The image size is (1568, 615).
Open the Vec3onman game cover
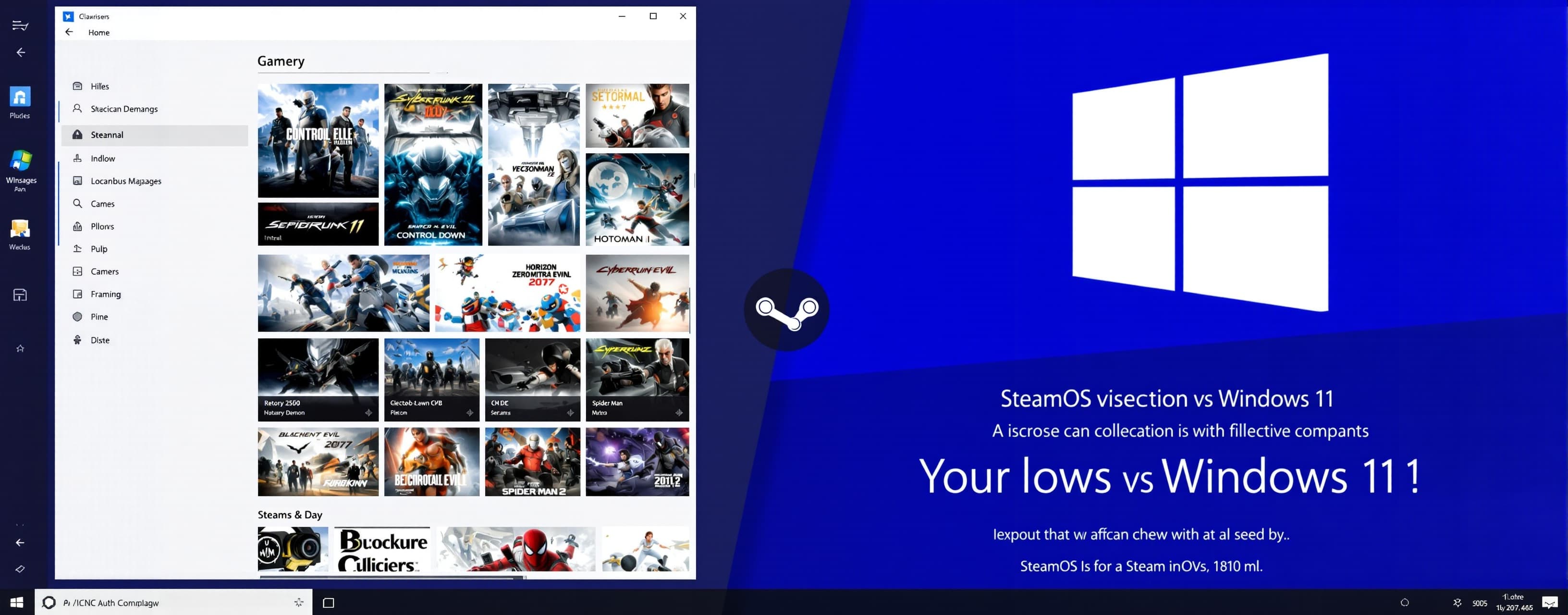pos(534,164)
